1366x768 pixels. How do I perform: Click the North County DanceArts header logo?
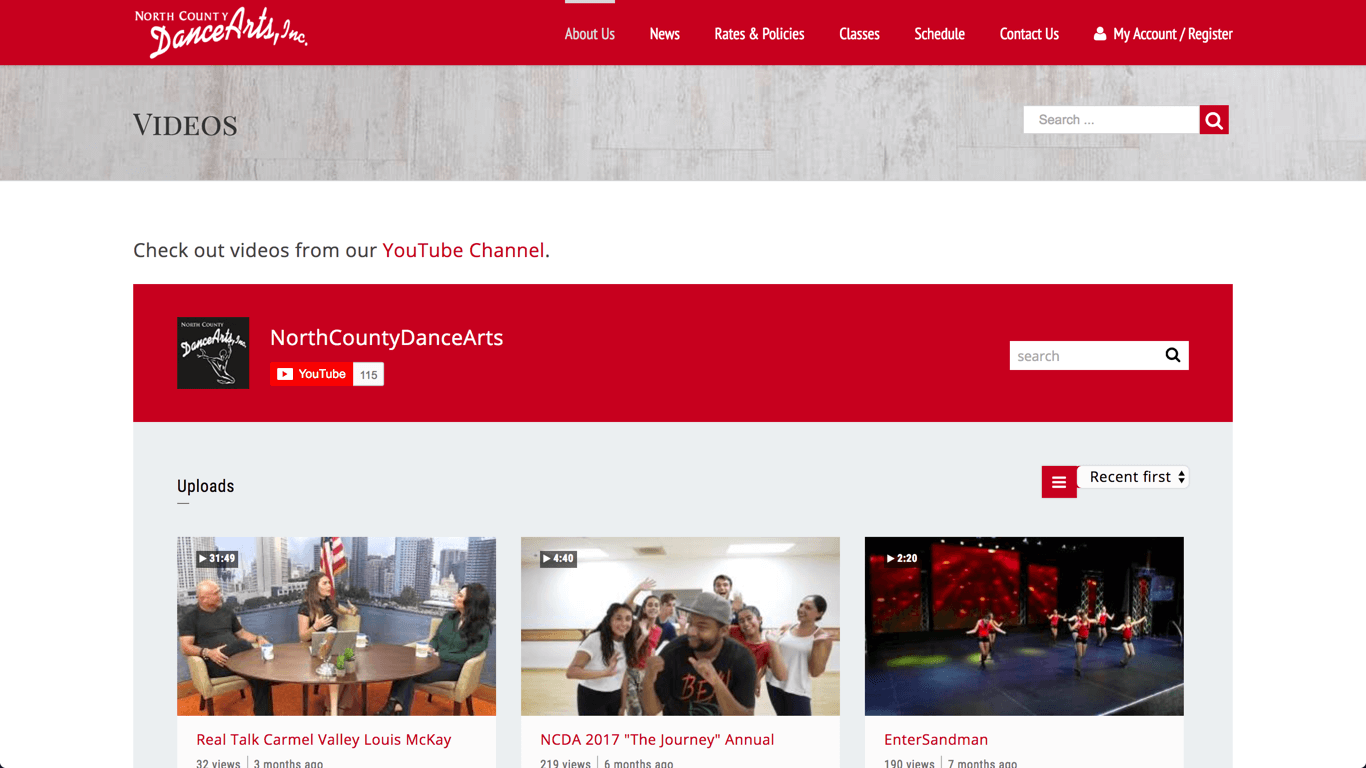click(x=221, y=33)
